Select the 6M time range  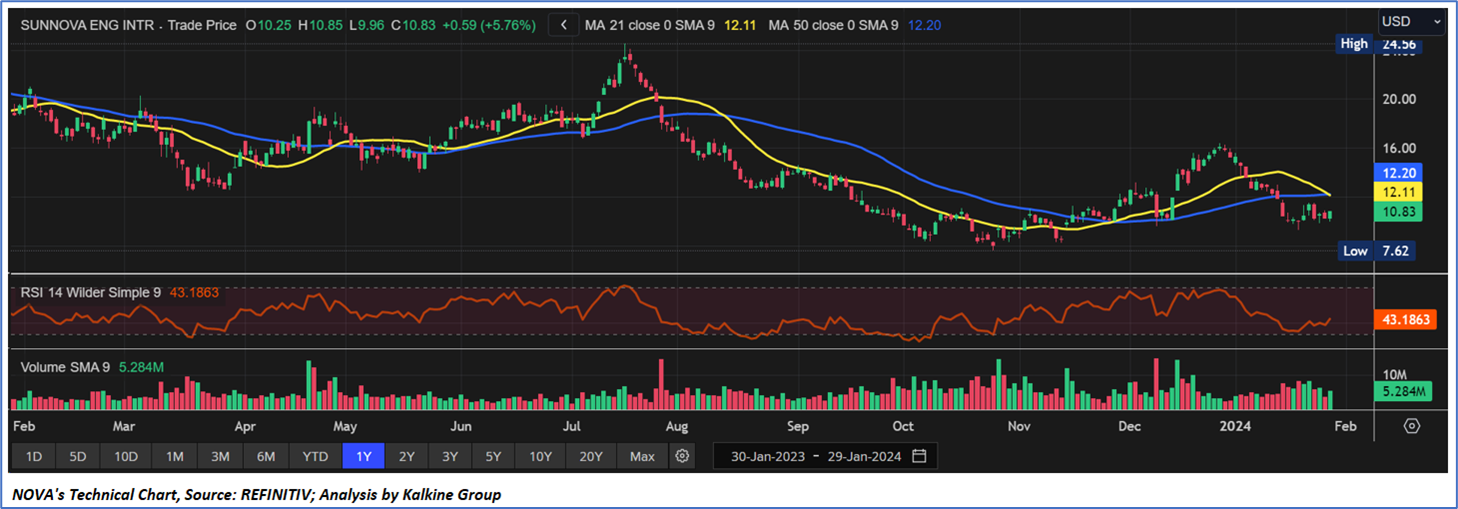(266, 456)
